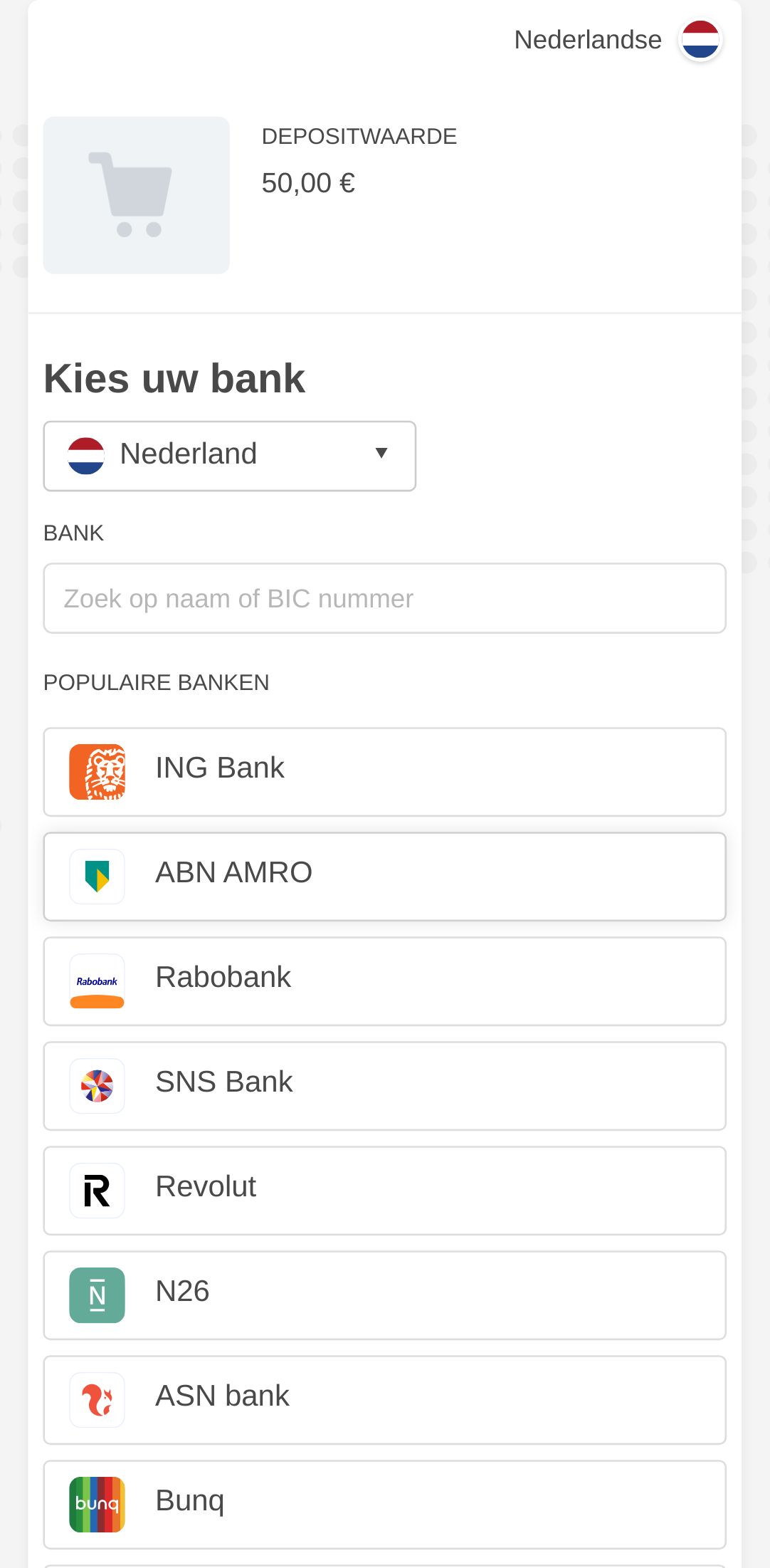Click the country dropdown arrow
The width and height of the screenshot is (770, 1568).
pyautogui.click(x=381, y=453)
